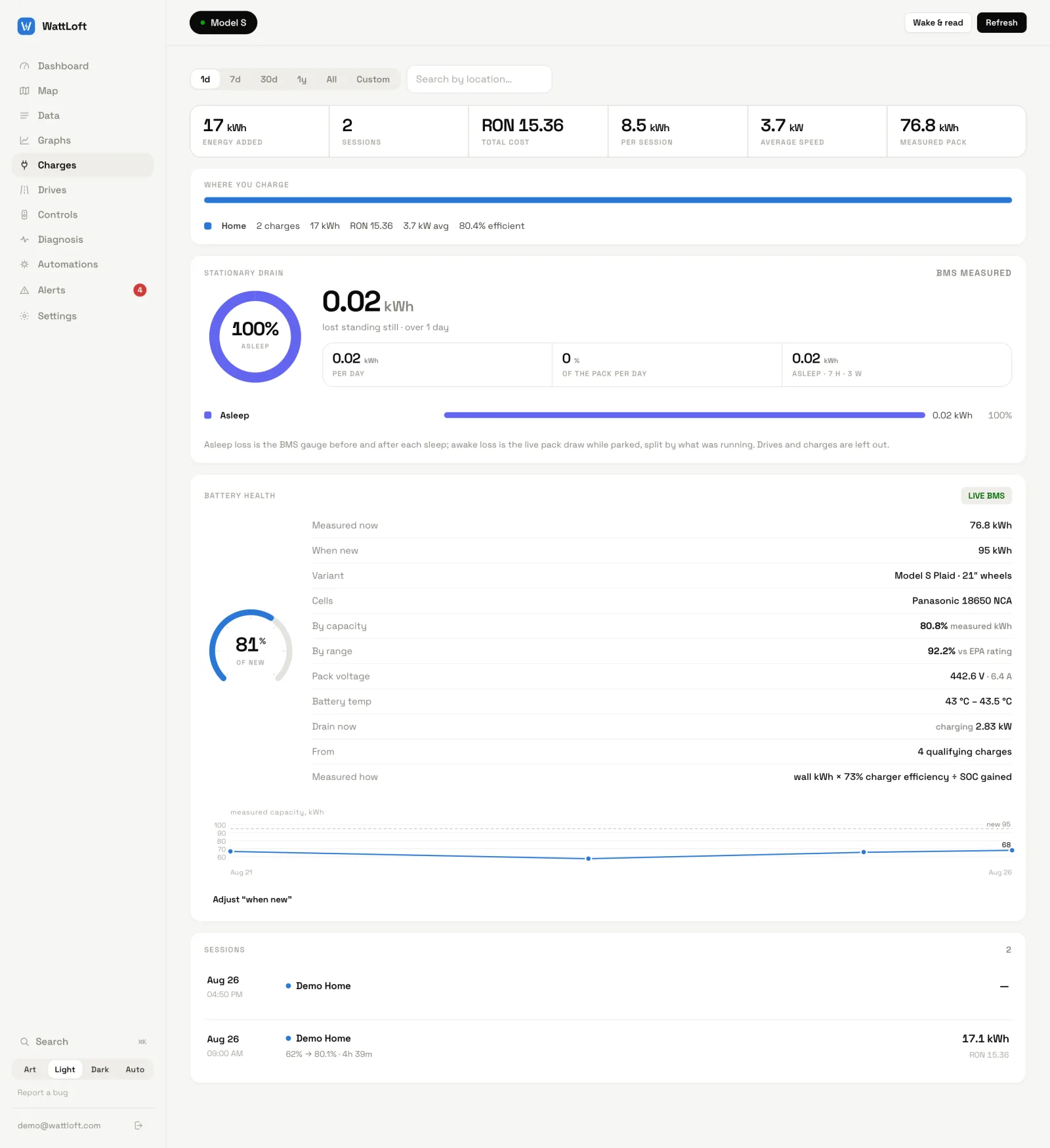The image size is (1050, 1148).
Task: Click the Home blue location swatch
Action: click(x=207, y=226)
